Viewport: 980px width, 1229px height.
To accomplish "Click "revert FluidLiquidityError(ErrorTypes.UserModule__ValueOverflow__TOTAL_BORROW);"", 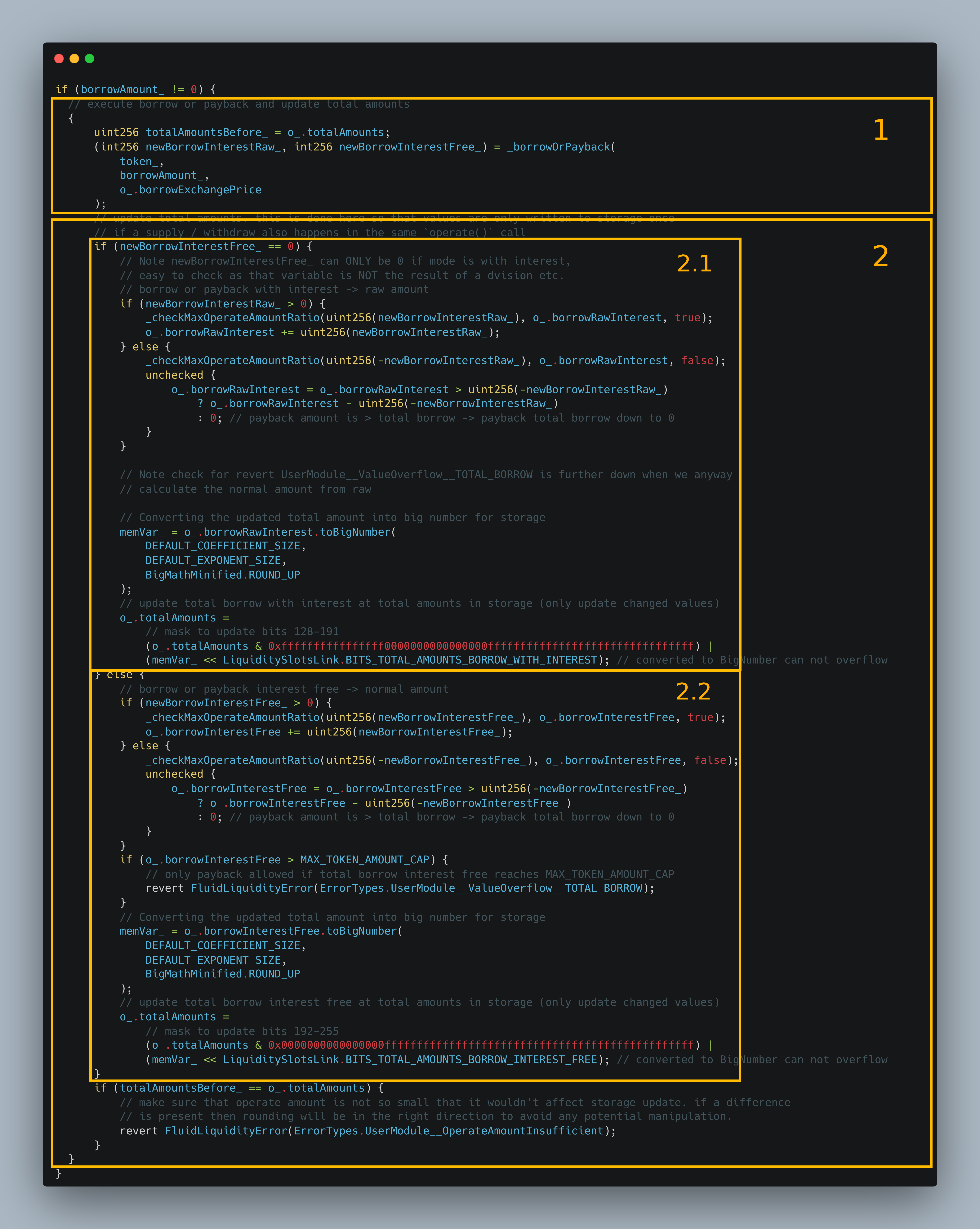I will coord(400,888).
